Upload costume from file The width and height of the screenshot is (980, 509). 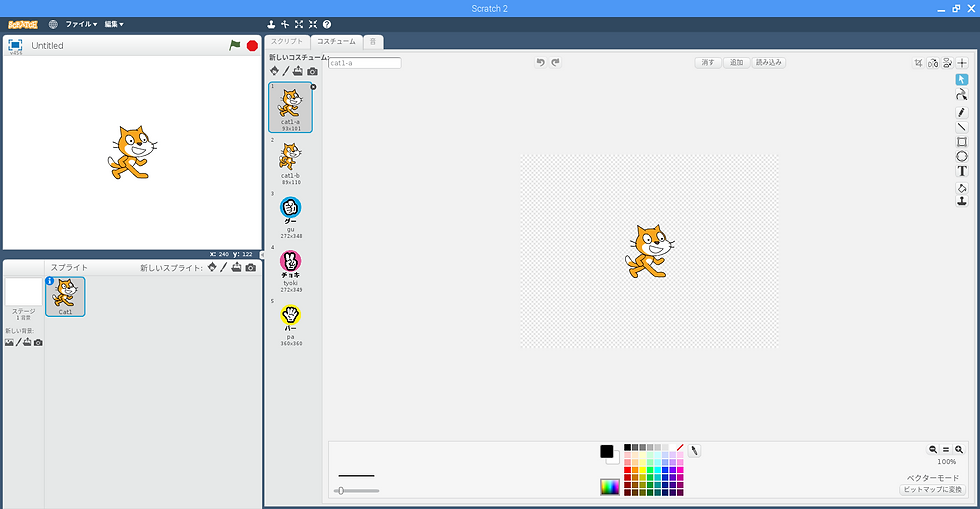(x=298, y=71)
